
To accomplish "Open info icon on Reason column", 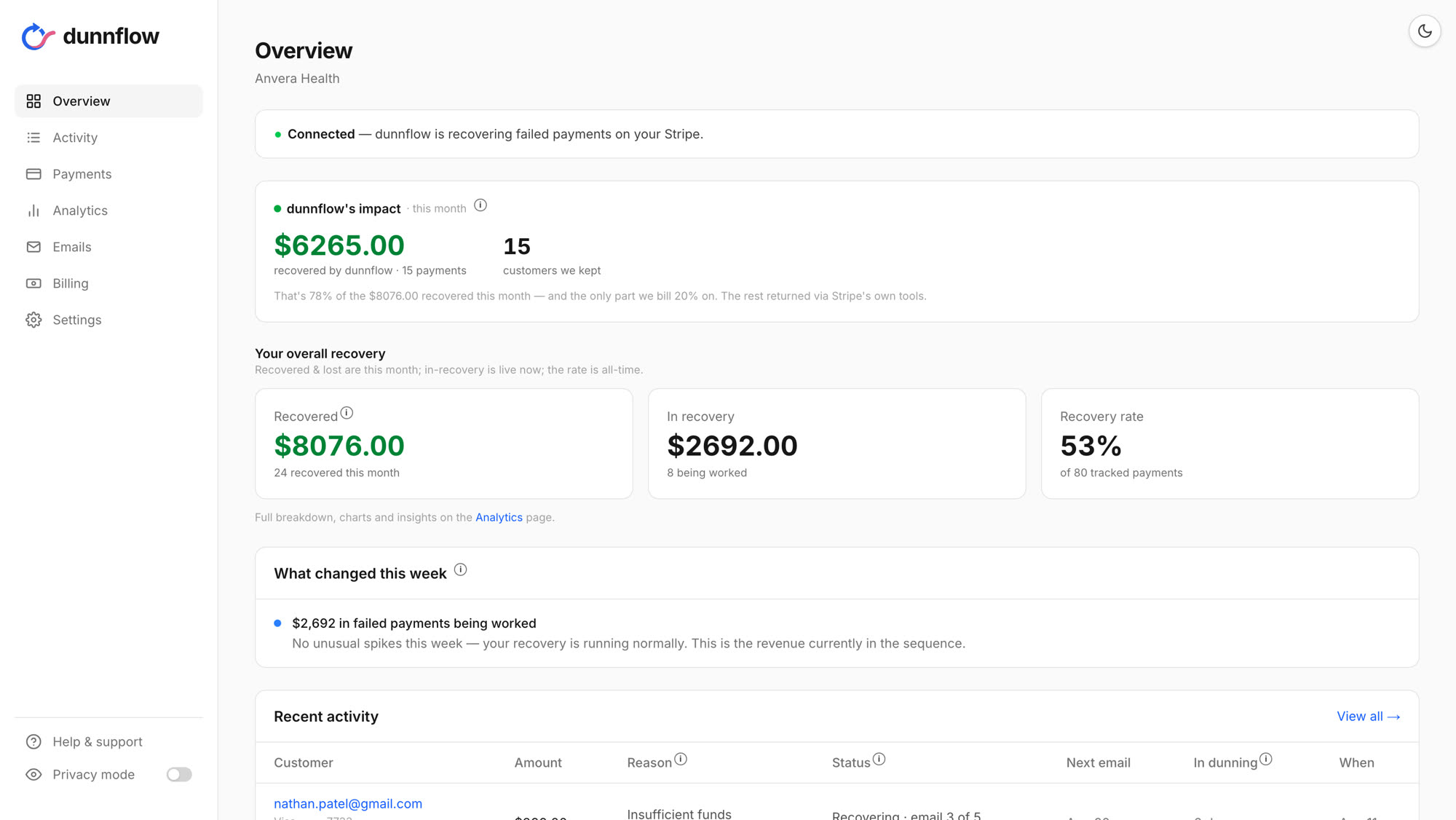I will point(681,759).
